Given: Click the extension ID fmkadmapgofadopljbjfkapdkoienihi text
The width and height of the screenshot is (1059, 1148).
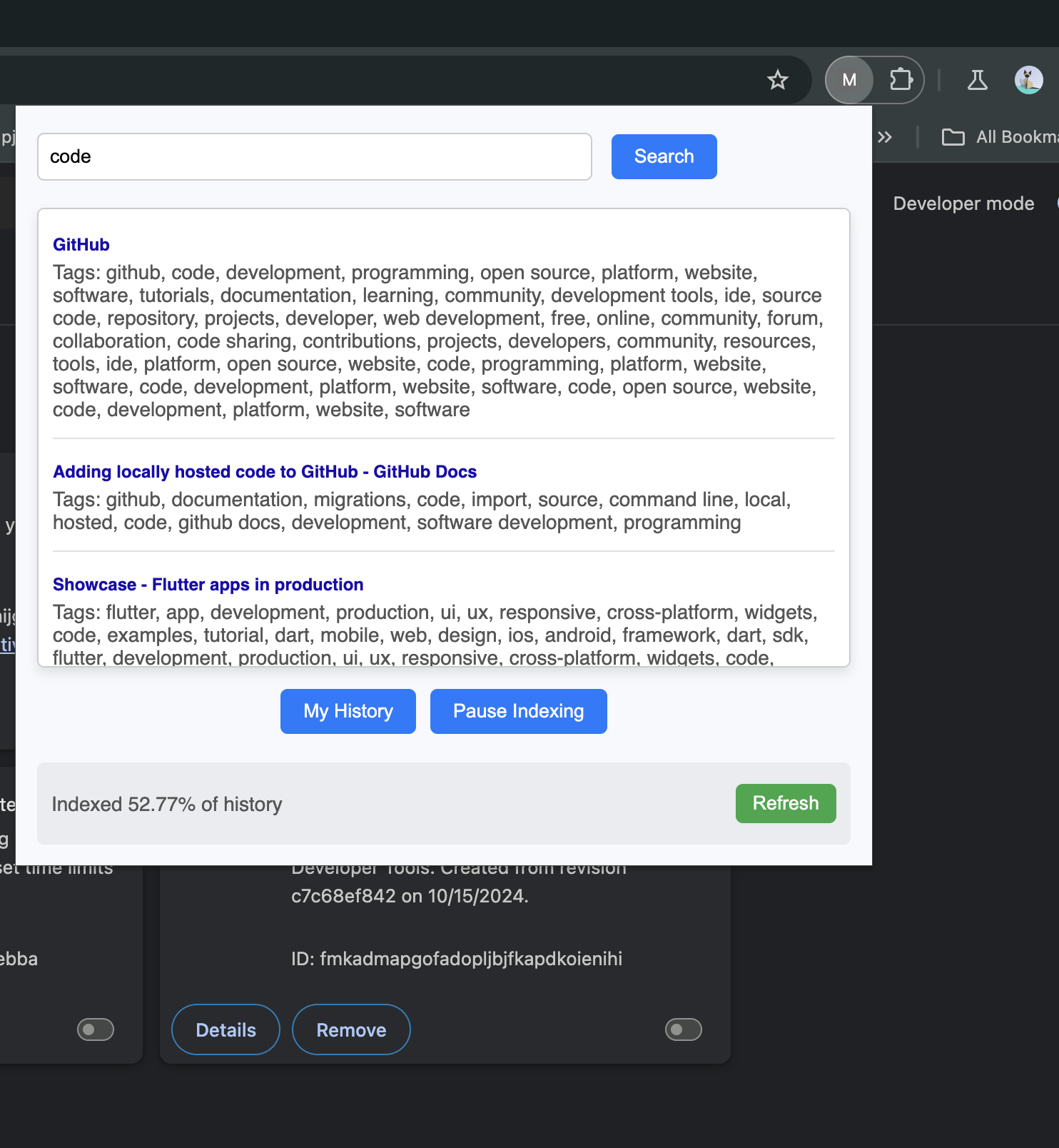Looking at the screenshot, I should coord(457,959).
